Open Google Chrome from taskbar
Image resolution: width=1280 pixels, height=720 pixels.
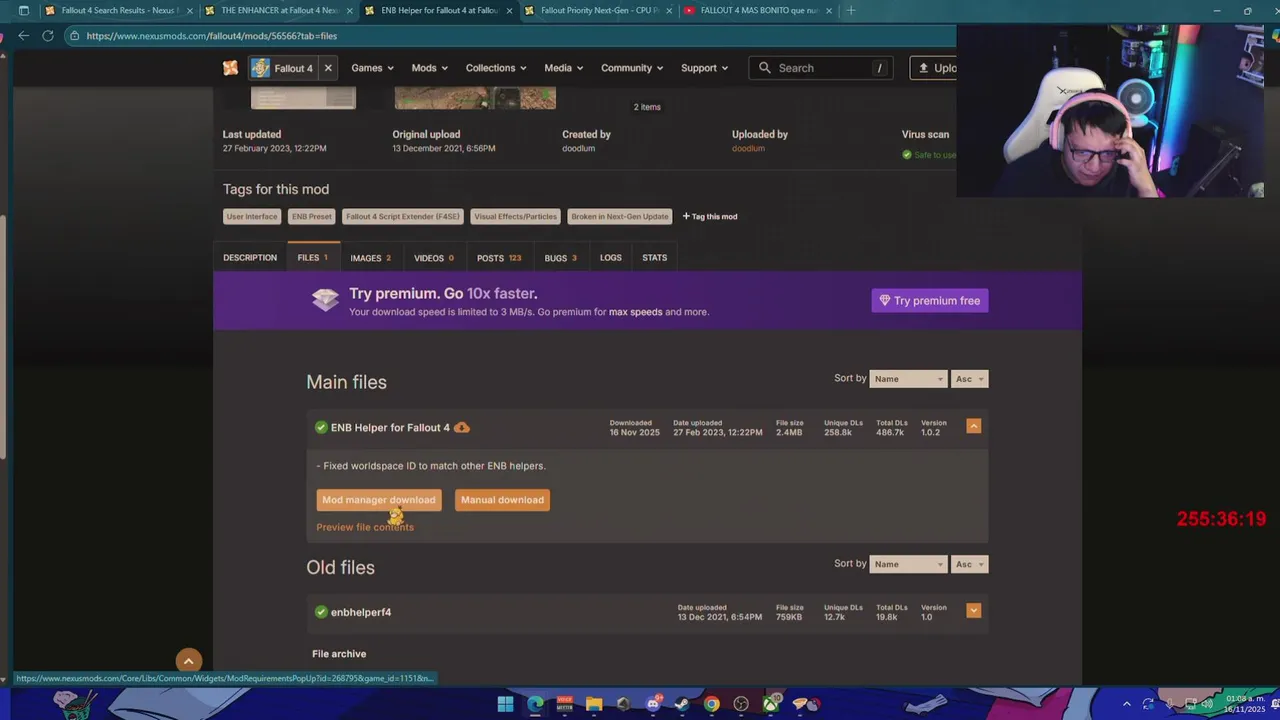click(711, 704)
